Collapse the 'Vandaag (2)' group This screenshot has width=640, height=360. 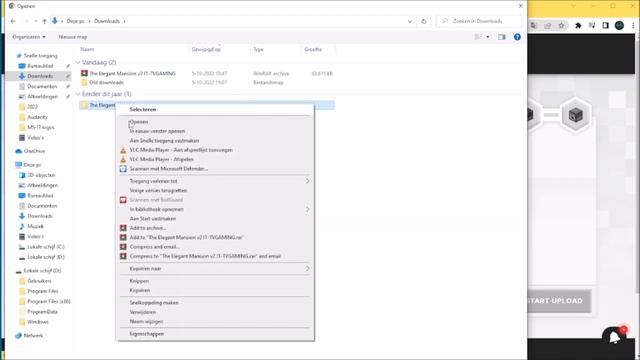coord(78,62)
